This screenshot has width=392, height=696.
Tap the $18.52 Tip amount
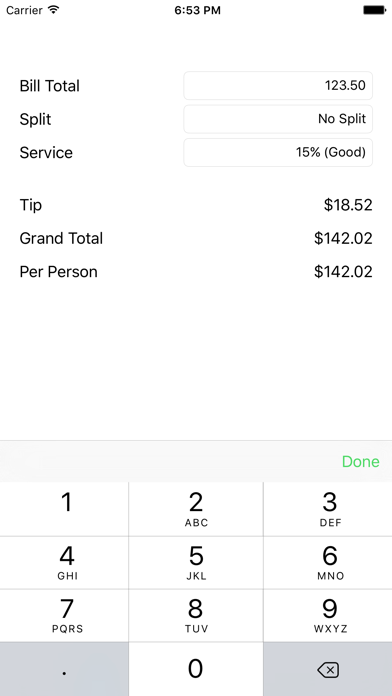tap(348, 205)
